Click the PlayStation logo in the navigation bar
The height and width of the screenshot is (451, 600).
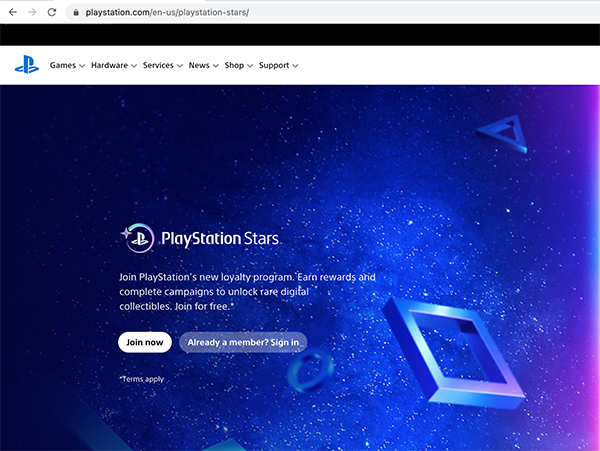(27, 64)
